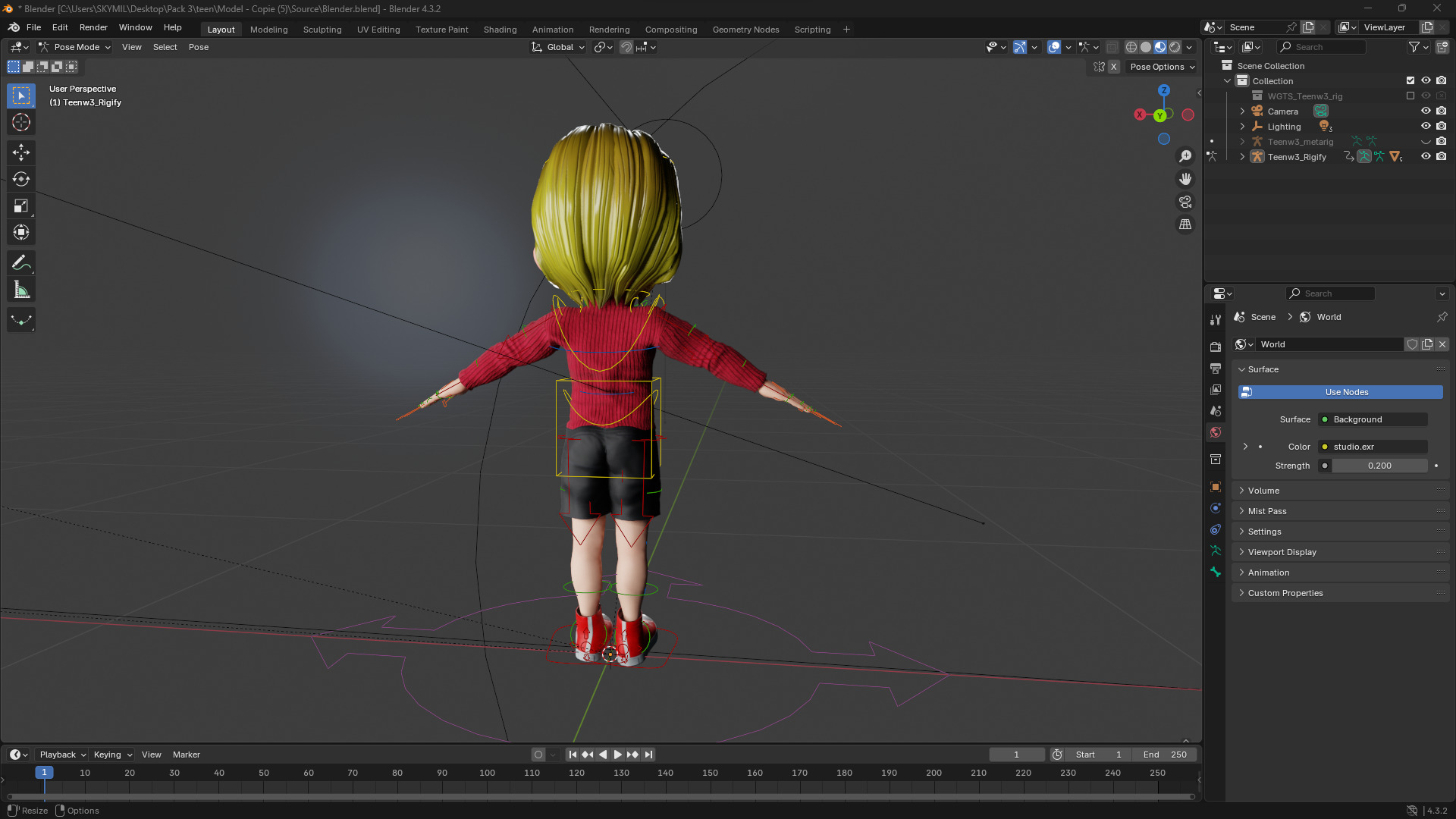Screen dimensions: 1456x819
Task: Open the Render properties tab
Action: [1216, 347]
